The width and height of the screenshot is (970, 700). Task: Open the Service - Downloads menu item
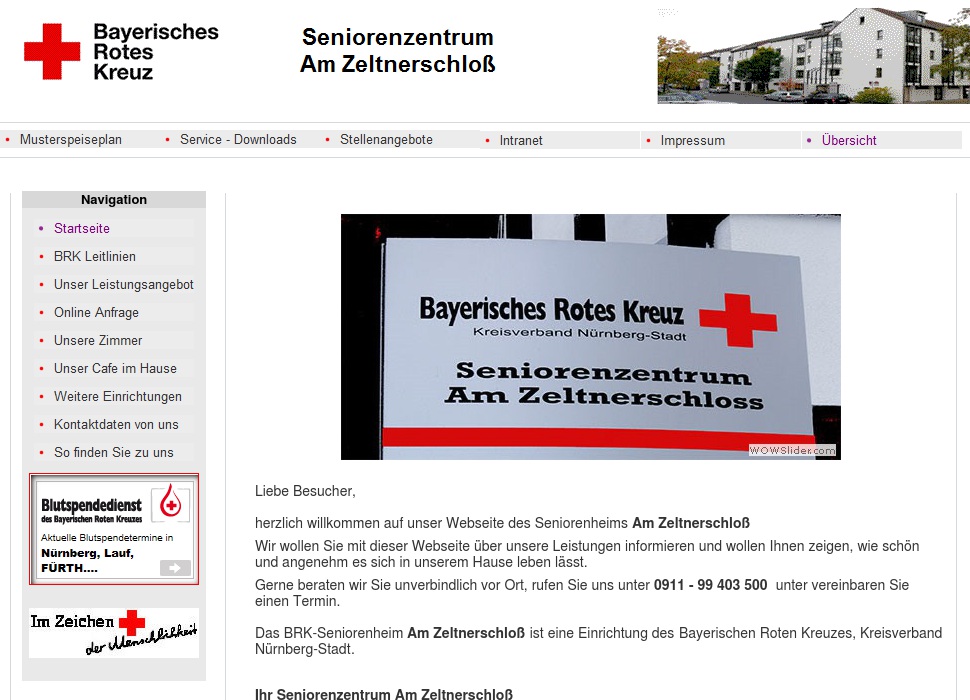[238, 139]
